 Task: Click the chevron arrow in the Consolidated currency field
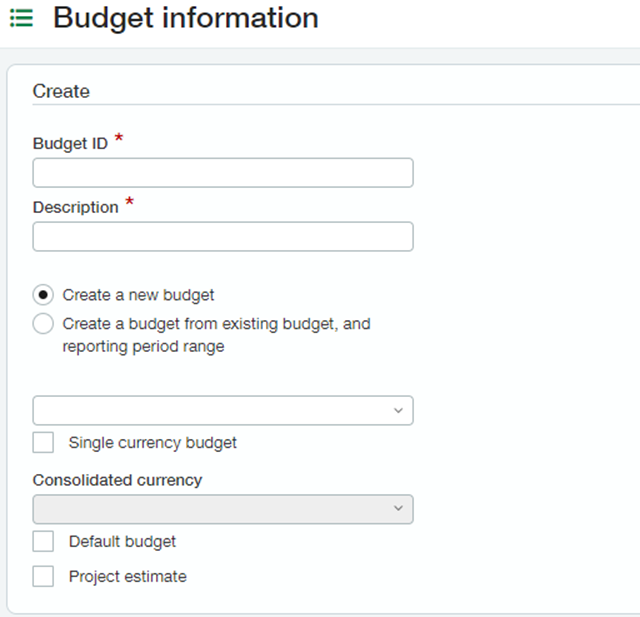click(398, 508)
